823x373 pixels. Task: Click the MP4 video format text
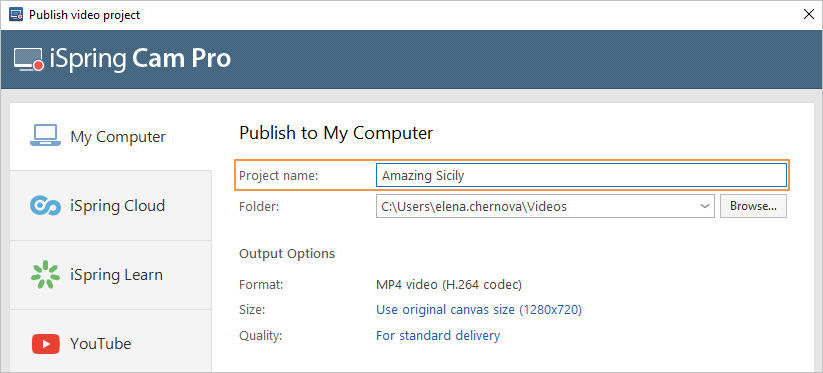tap(449, 285)
